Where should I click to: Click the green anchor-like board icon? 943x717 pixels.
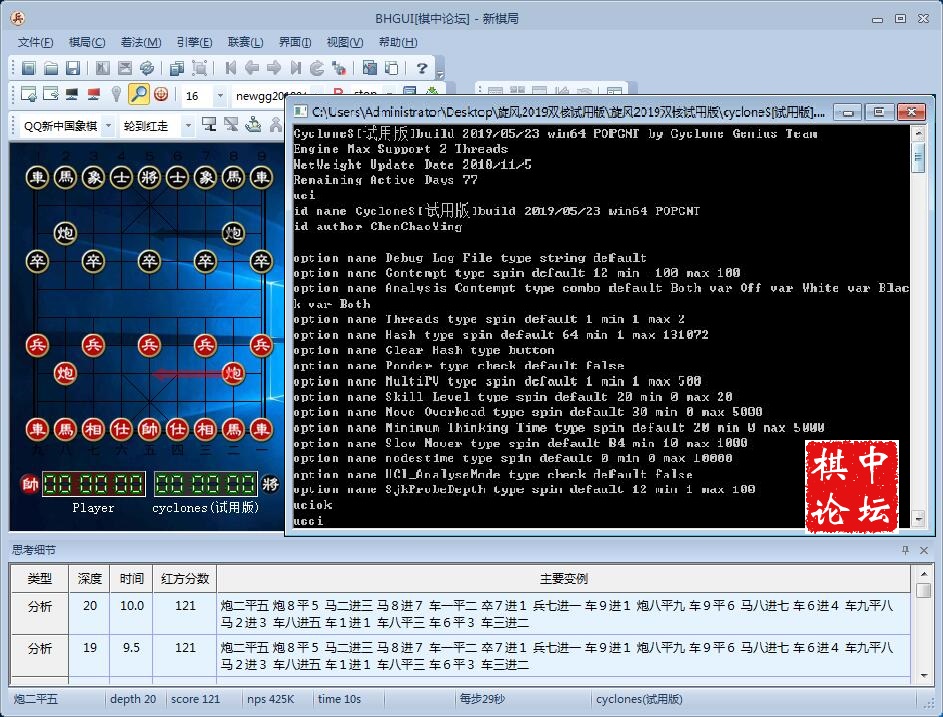(253, 125)
